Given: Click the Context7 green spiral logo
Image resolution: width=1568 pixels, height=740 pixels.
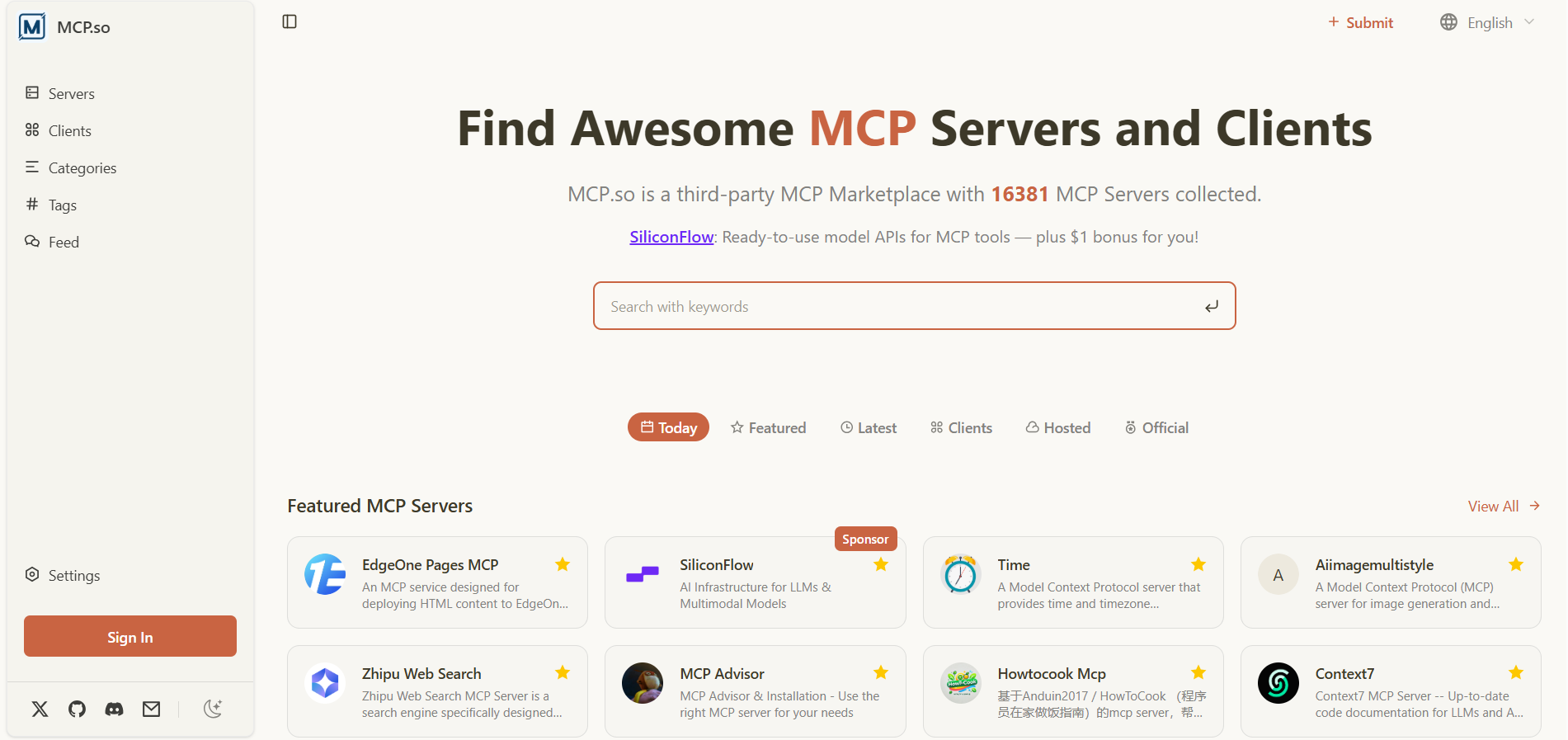Looking at the screenshot, I should (x=1278, y=683).
